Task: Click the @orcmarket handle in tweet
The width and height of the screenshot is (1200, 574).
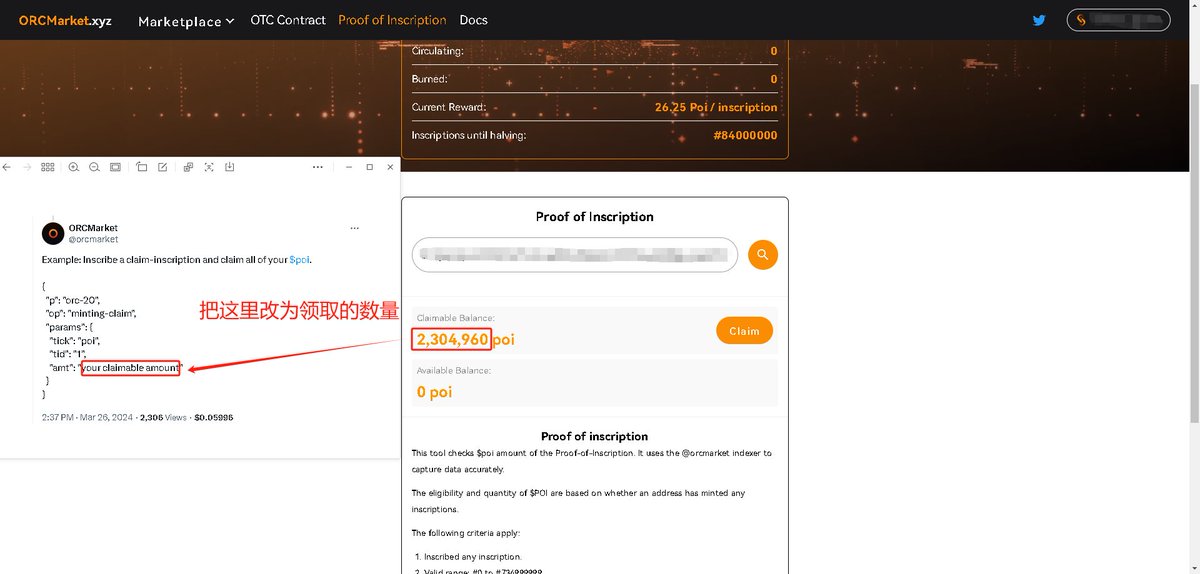Action: pos(93,240)
